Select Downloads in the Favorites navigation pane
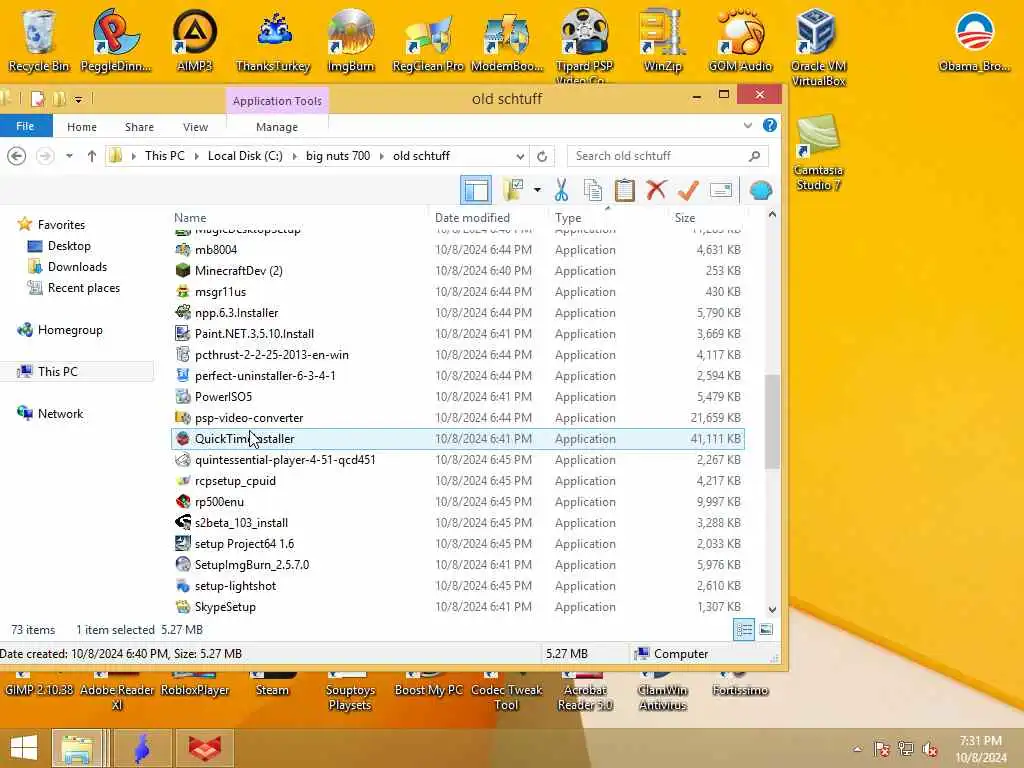The width and height of the screenshot is (1024, 768). [77, 266]
